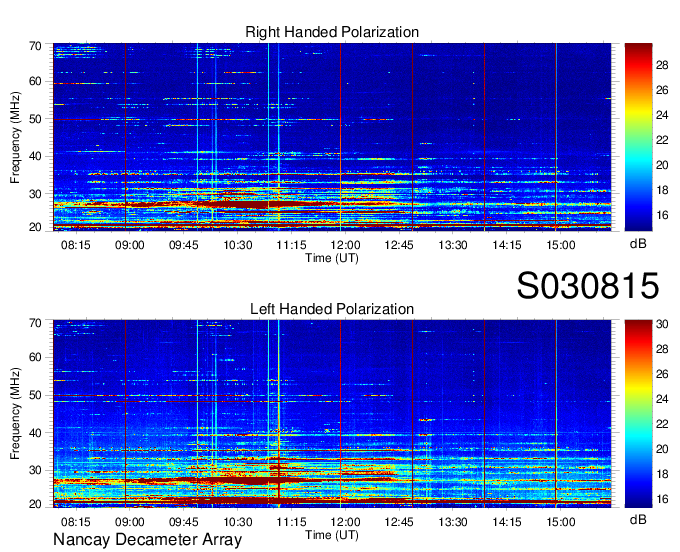Click 60 MHz tick on Right Handed frequency axis
Screen dimensions: 680x552
[x=35, y=82]
